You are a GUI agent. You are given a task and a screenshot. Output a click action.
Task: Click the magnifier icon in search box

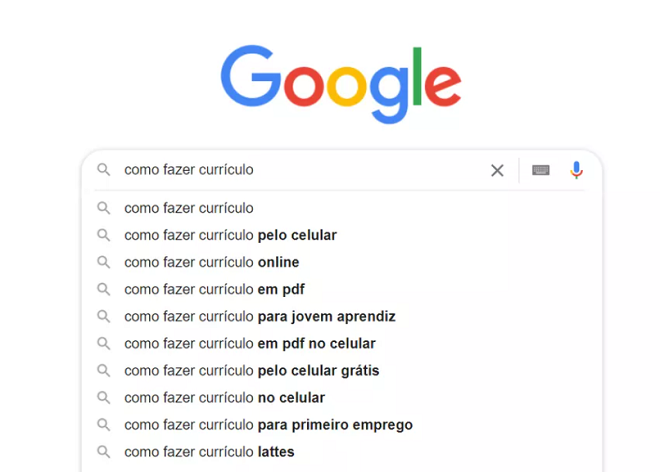point(103,170)
